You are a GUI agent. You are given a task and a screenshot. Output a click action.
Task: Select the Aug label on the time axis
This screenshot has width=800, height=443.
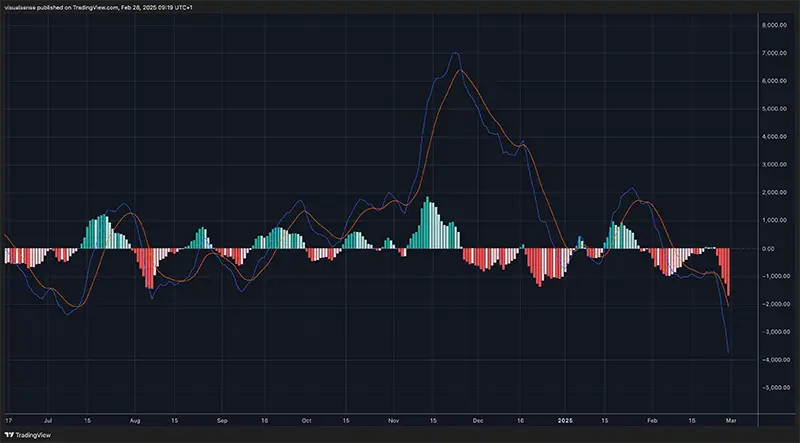[x=134, y=422]
